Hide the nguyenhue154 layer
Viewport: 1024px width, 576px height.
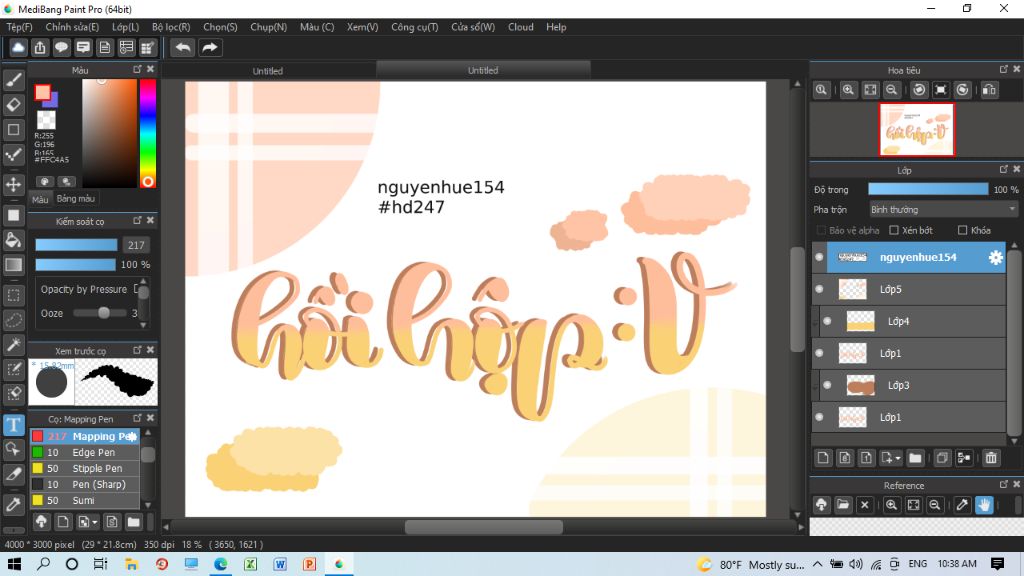pos(819,257)
